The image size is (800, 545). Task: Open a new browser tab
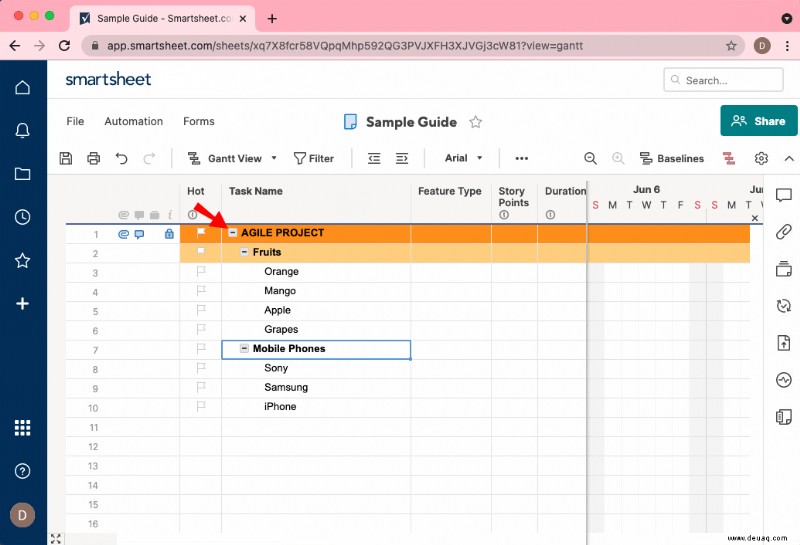click(272, 19)
